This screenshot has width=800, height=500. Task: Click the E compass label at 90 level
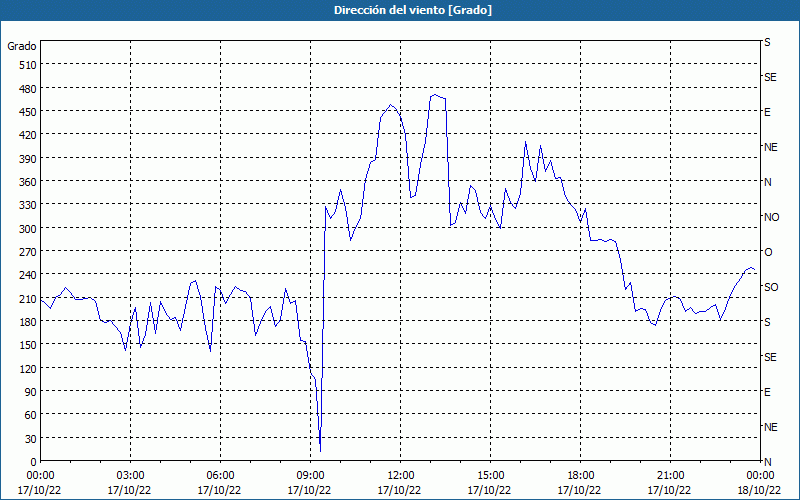[x=767, y=392]
